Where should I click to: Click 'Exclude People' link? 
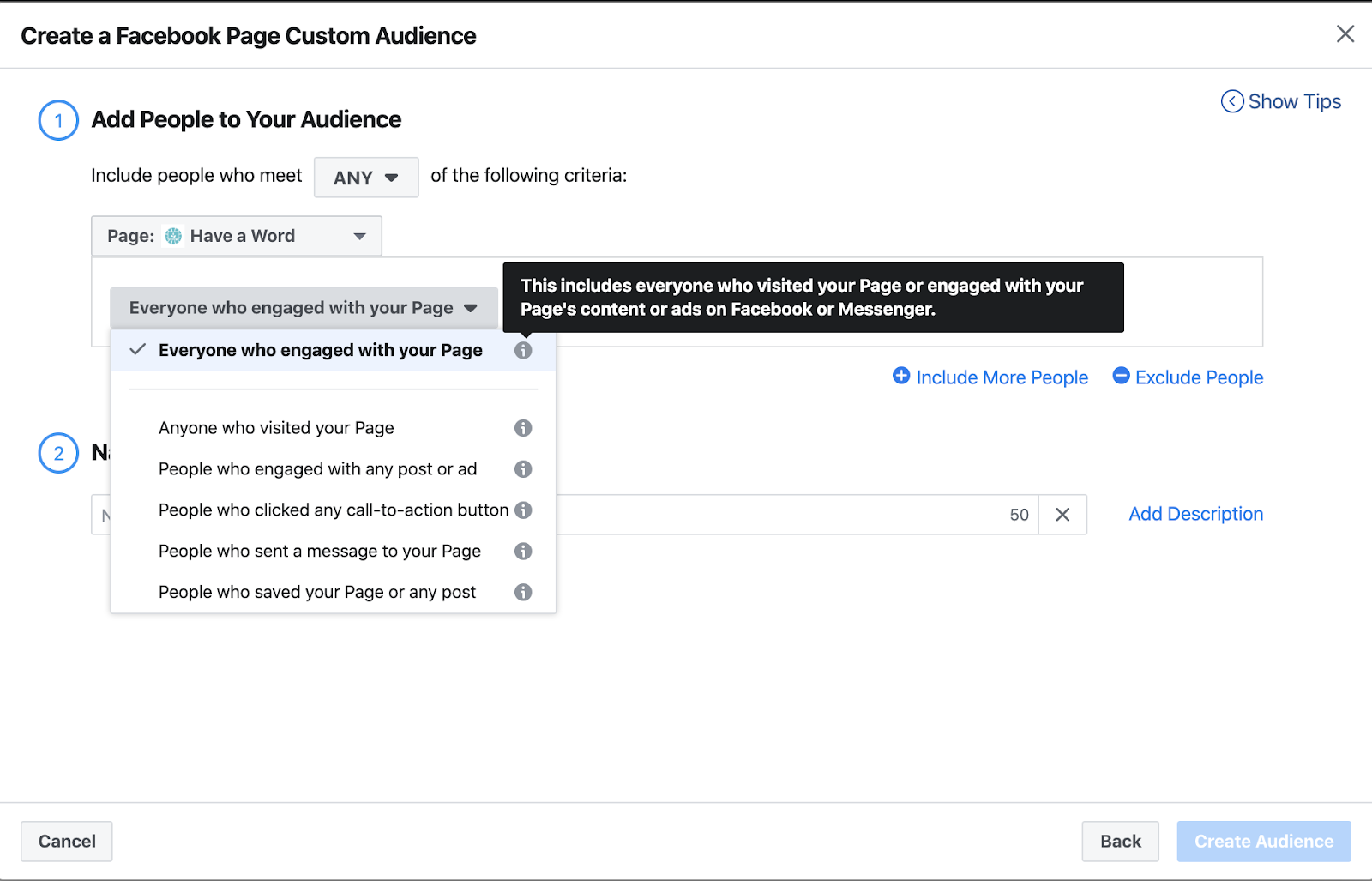coord(1188,377)
